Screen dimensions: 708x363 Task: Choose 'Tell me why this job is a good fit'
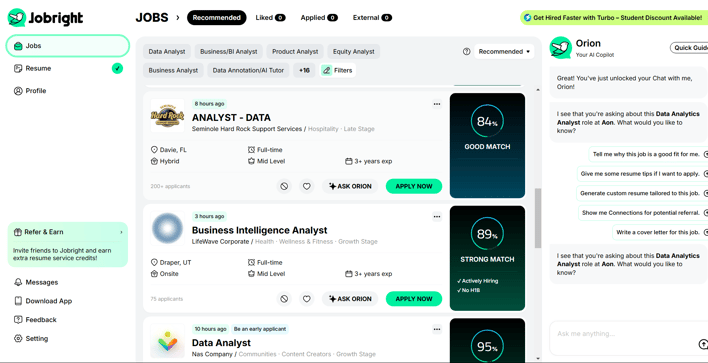[x=648, y=154]
